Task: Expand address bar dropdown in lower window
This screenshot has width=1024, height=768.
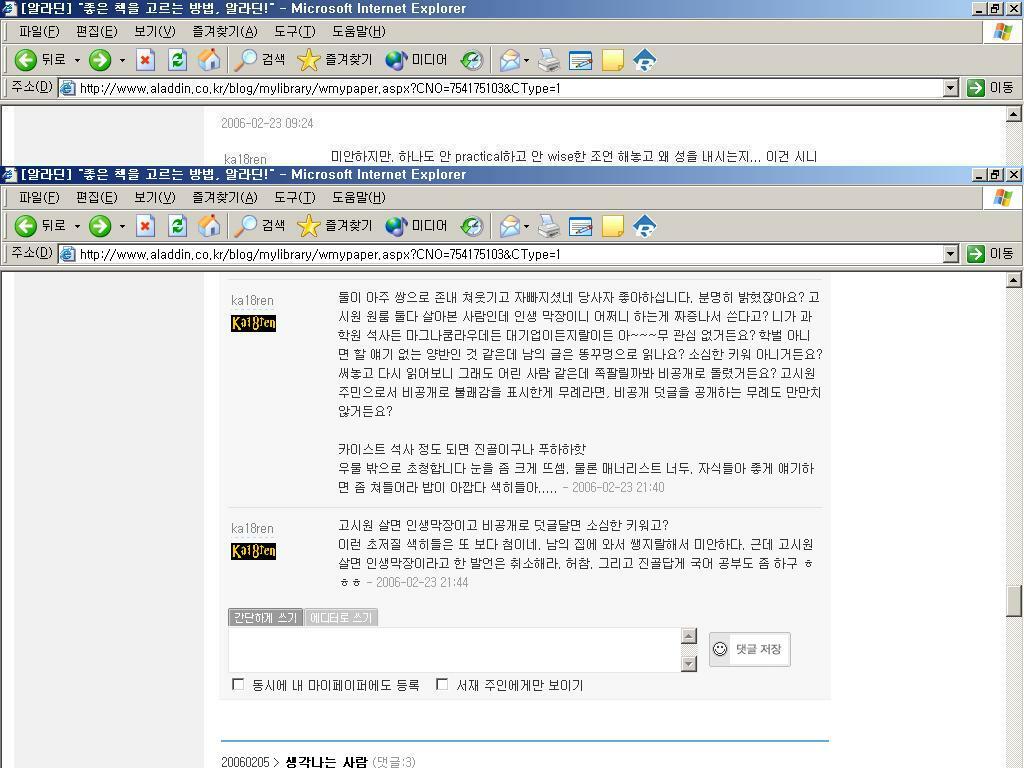Action: click(950, 254)
